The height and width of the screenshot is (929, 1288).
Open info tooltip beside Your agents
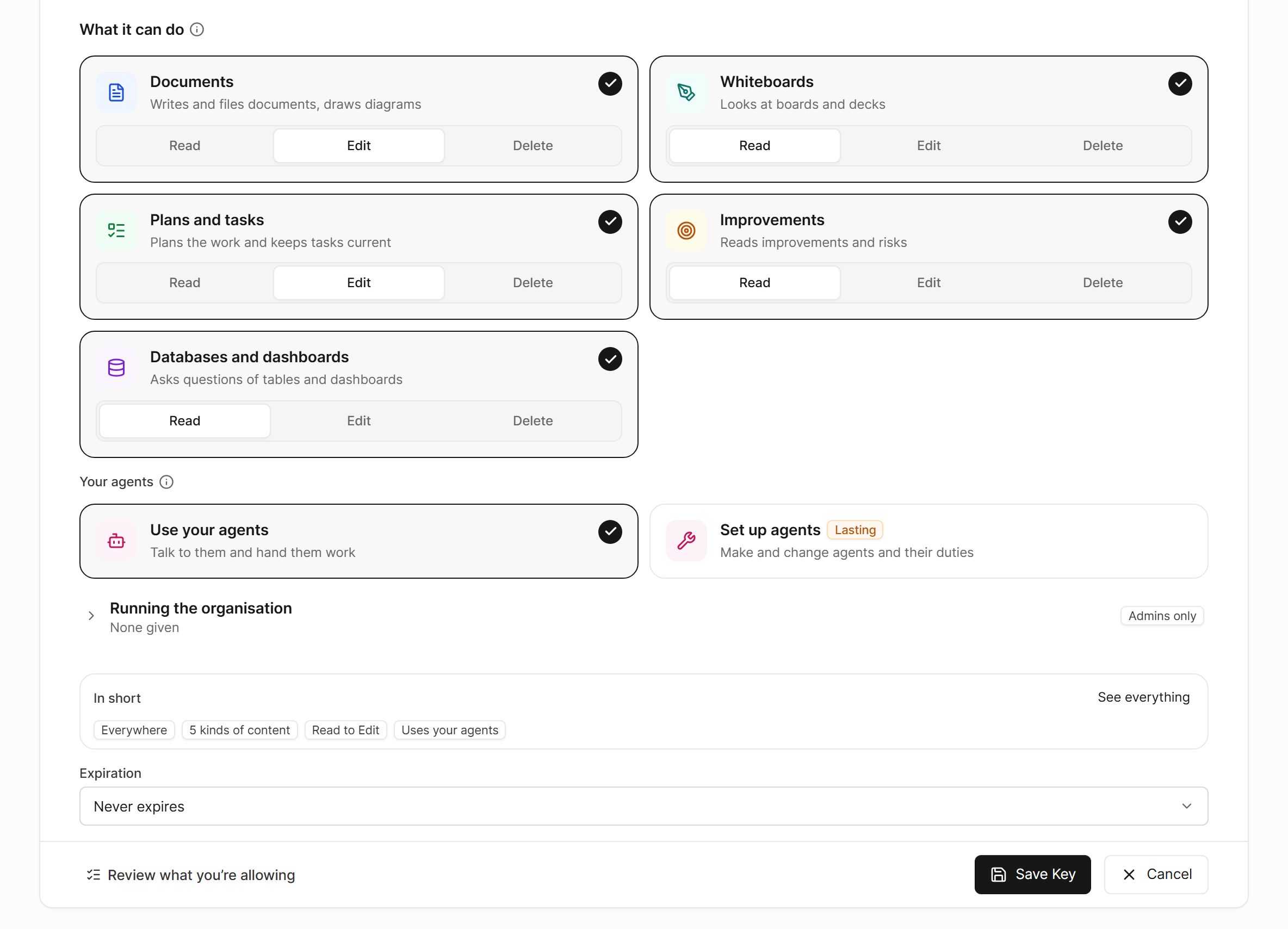pyautogui.click(x=166, y=482)
